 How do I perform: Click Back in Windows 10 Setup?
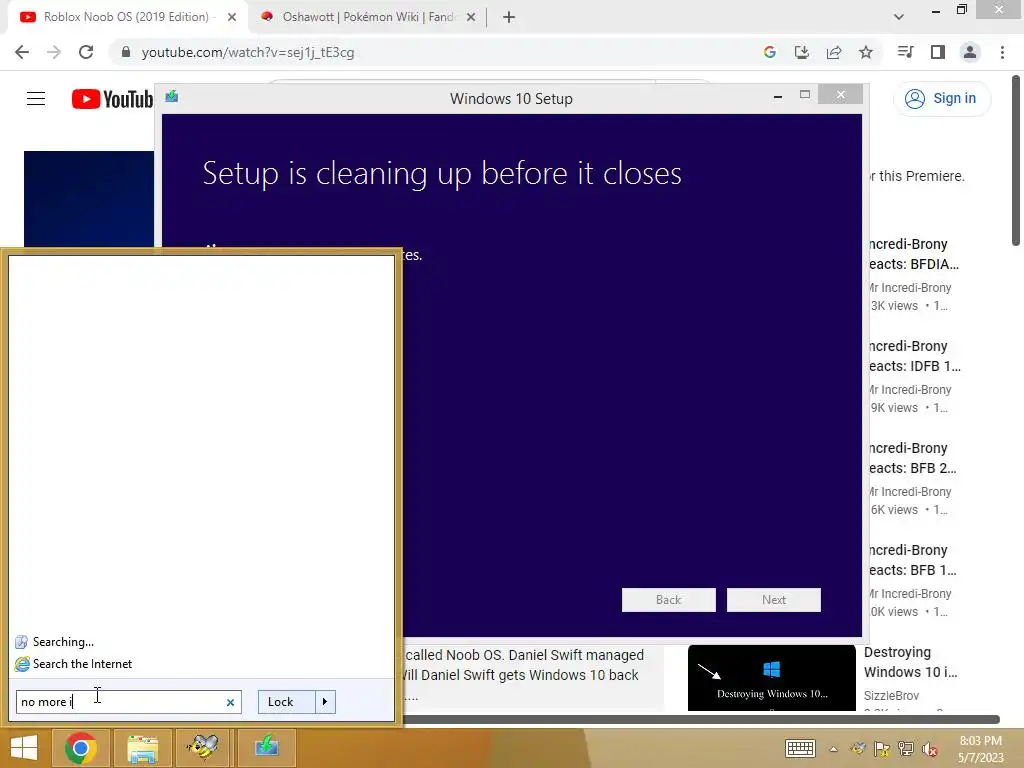(669, 600)
